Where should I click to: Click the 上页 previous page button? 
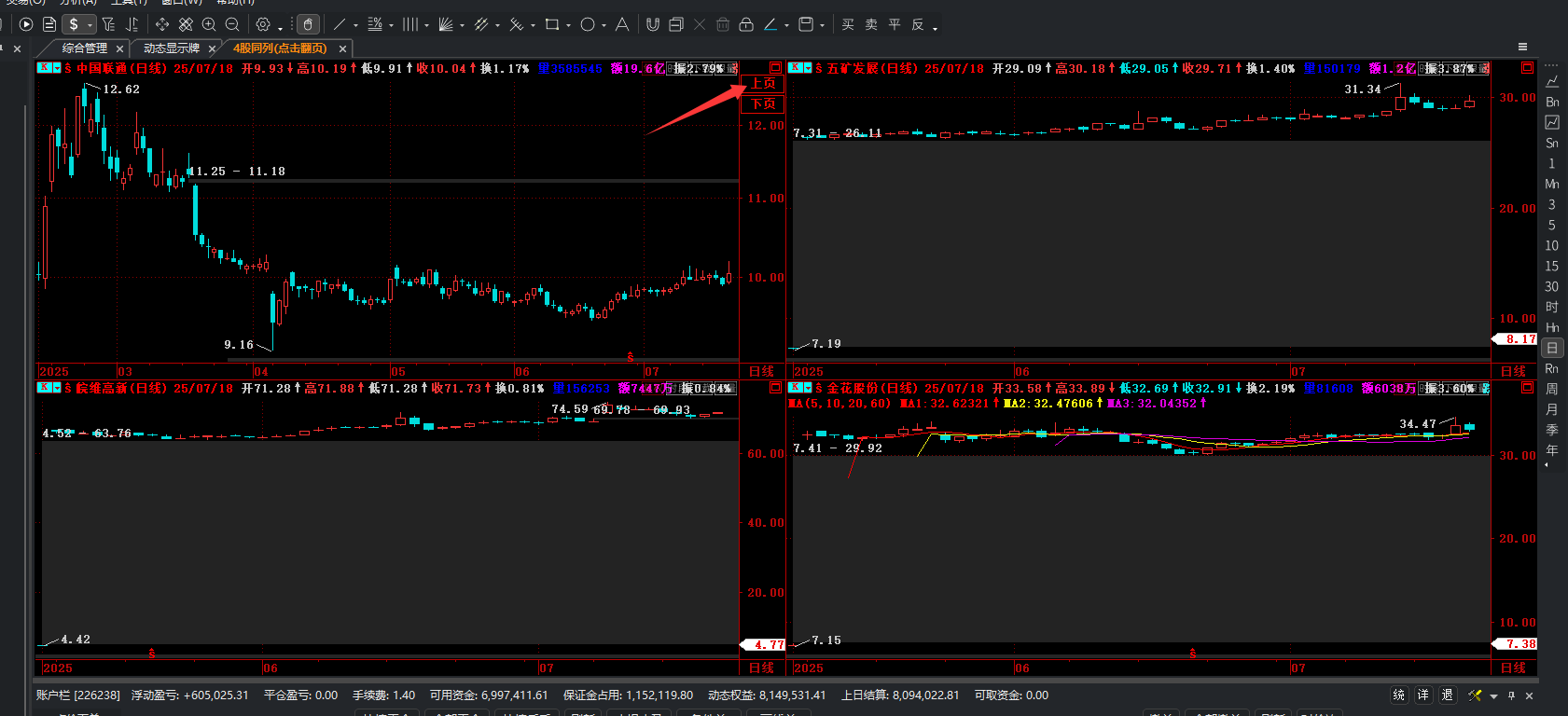coord(763,84)
